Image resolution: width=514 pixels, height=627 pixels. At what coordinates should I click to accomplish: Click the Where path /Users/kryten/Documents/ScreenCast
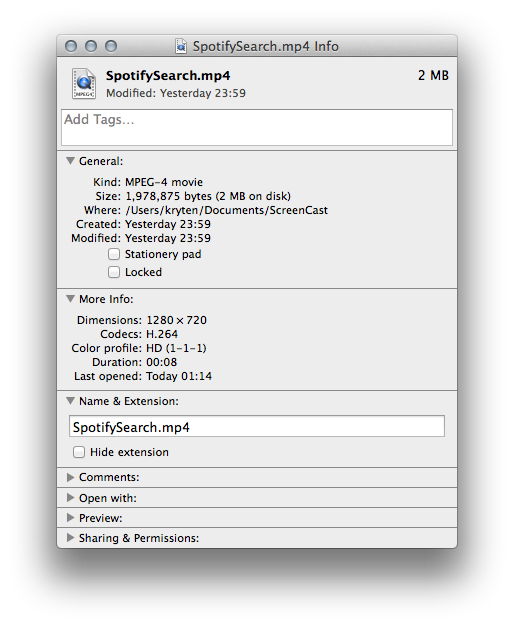pos(226,210)
